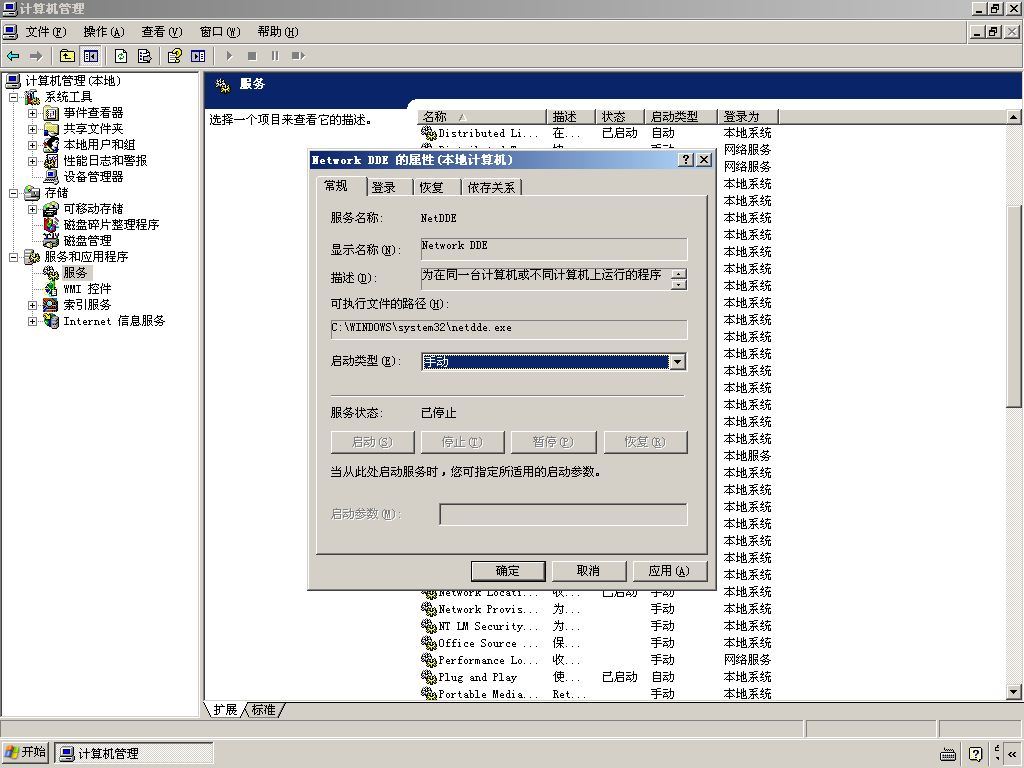Viewport: 1024px width, 768px height.
Task: Click the Help toolbar icon
Action: 174,56
